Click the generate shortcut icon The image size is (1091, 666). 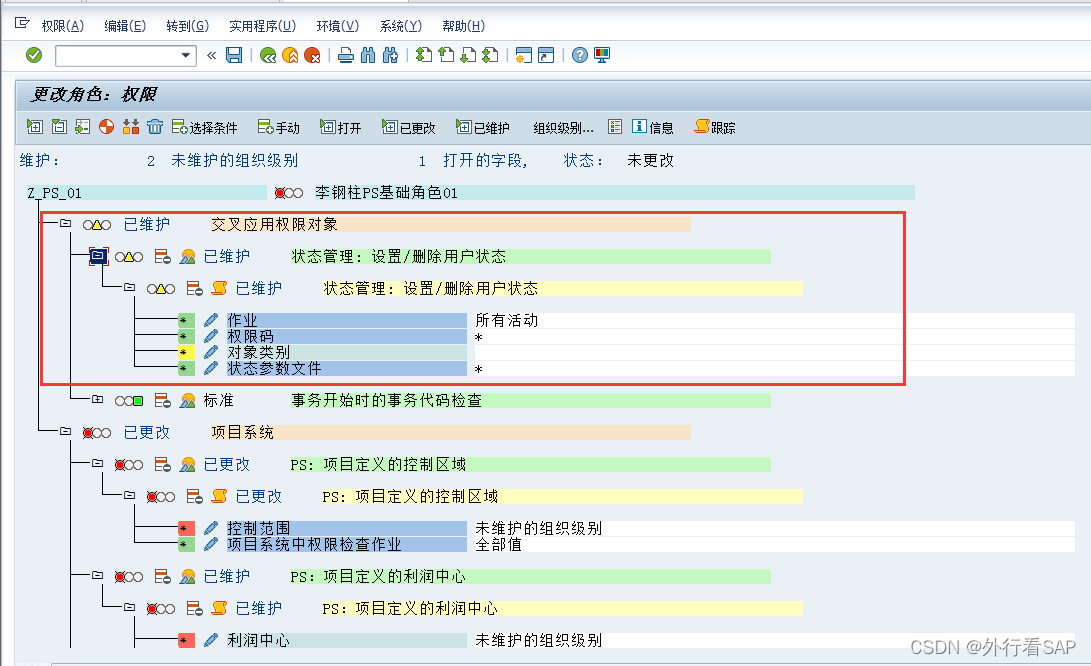click(546, 55)
